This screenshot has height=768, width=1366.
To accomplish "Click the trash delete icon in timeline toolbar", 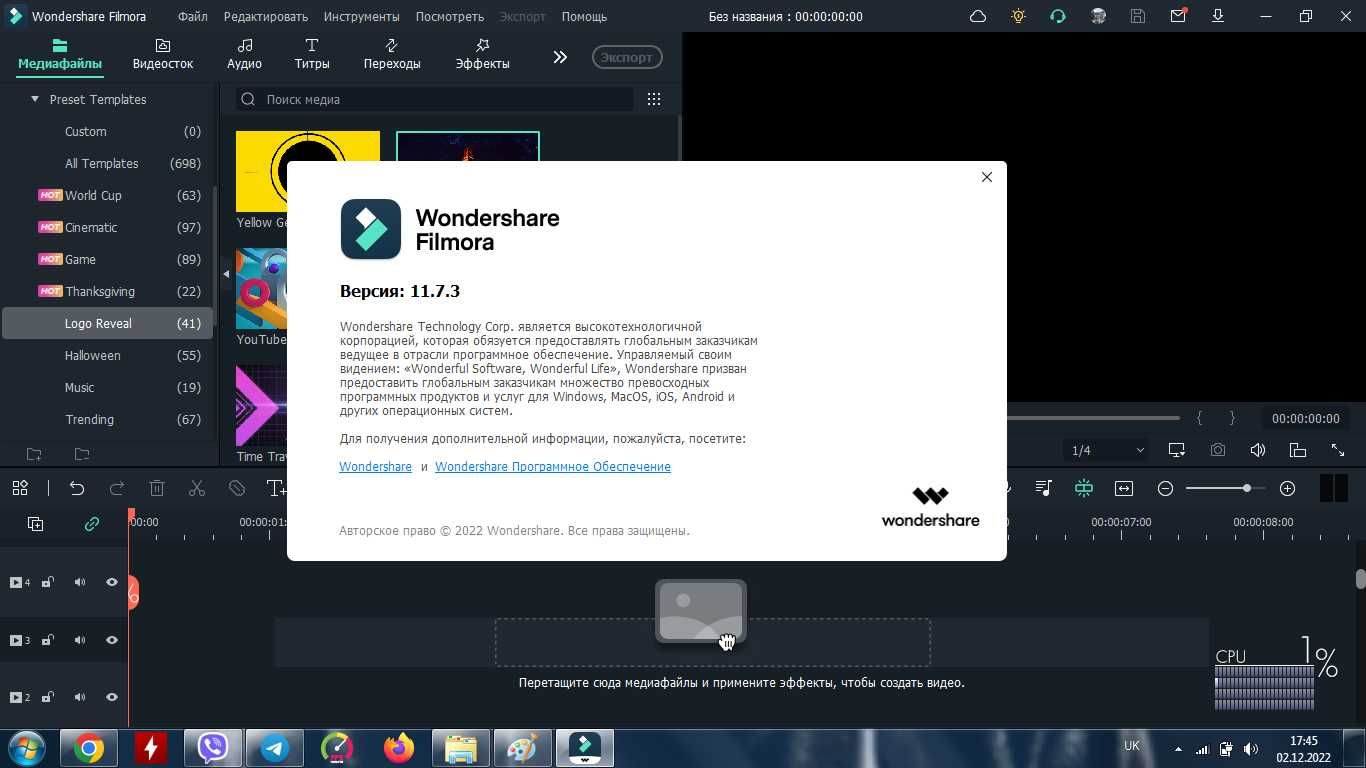I will coord(157,488).
